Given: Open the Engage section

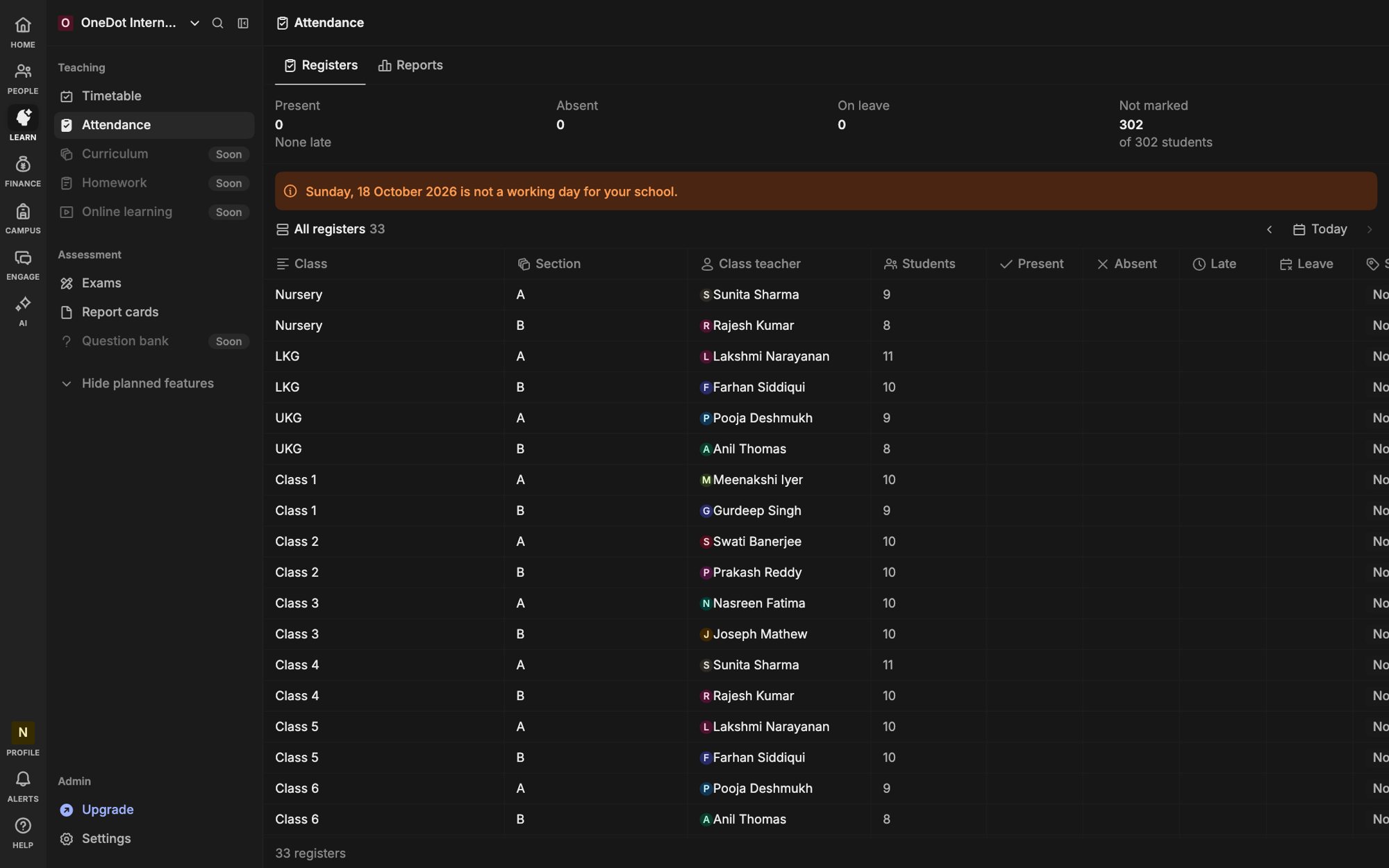Looking at the screenshot, I should pyautogui.click(x=23, y=265).
